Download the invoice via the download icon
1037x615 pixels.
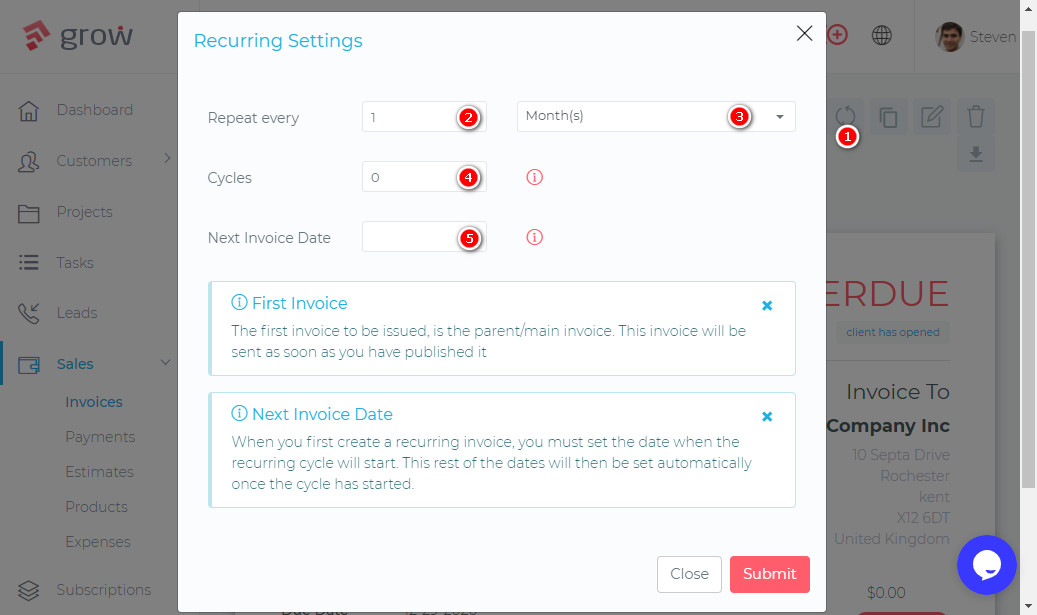[975, 155]
